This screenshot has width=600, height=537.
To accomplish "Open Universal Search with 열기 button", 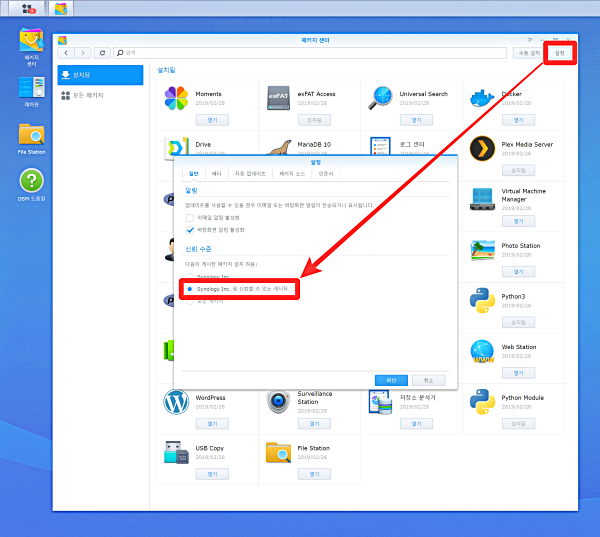I will [x=416, y=120].
